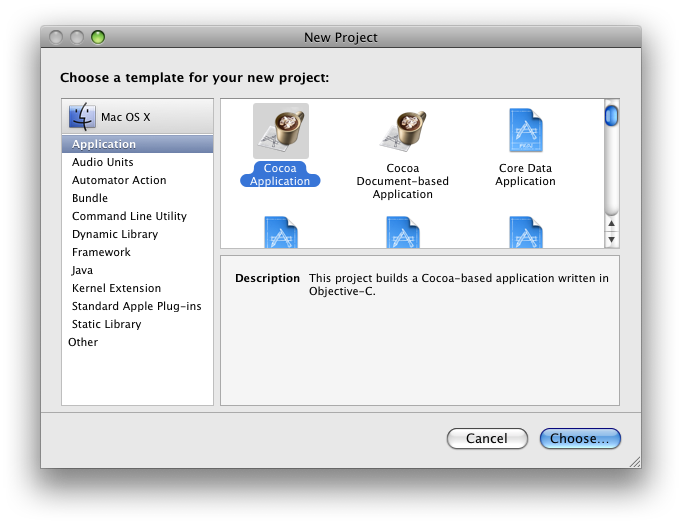The height and width of the screenshot is (524, 682).
Task: Click the window resize grip corner
Action: point(635,462)
